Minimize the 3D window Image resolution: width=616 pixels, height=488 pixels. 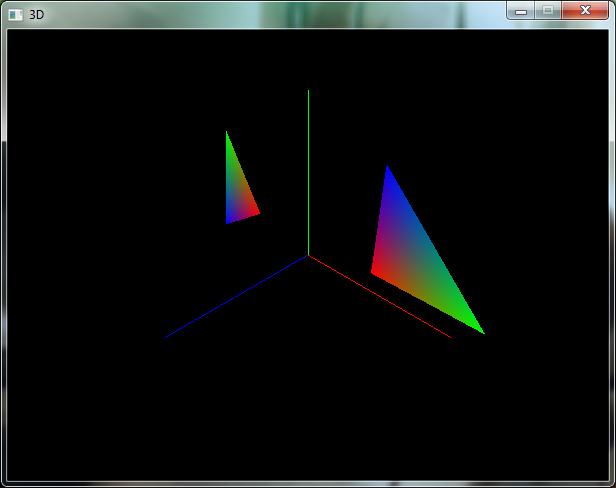[x=521, y=10]
